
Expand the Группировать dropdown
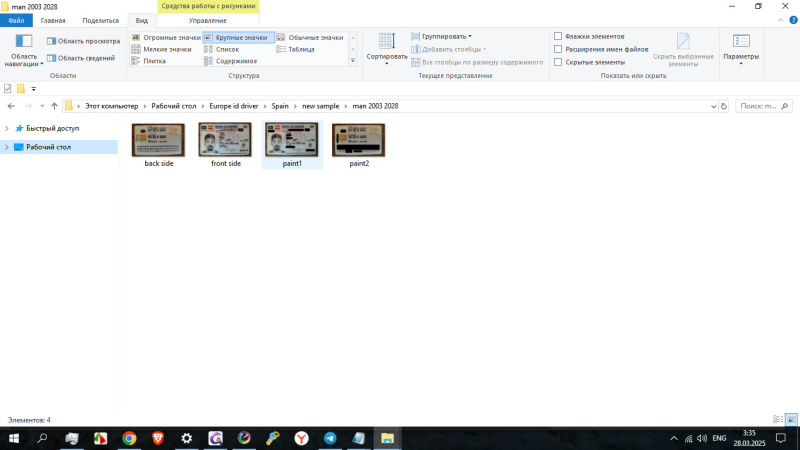point(446,36)
